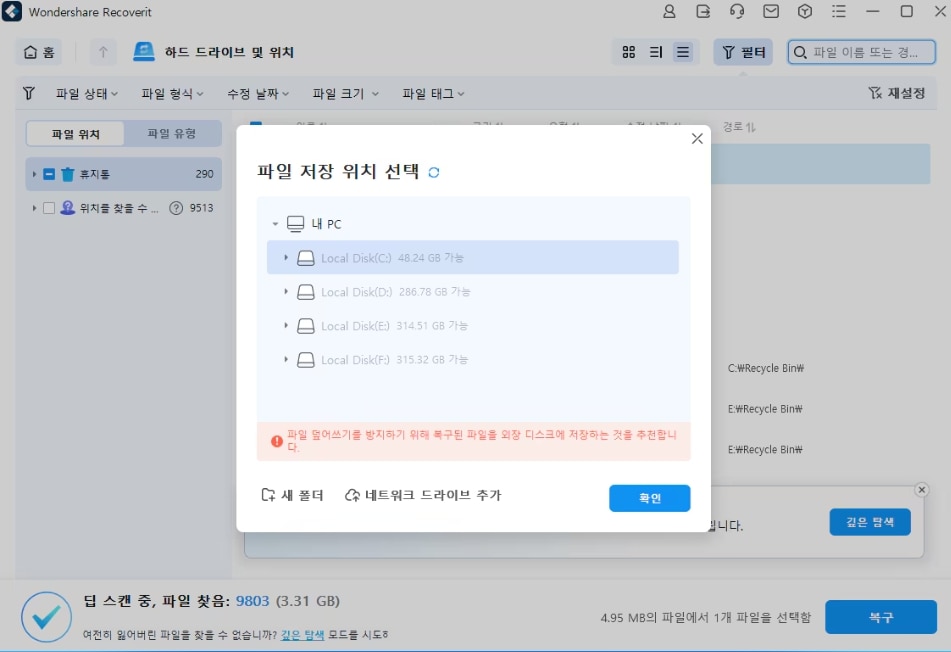Expand Local Disk(E:) node

[x=286, y=326]
